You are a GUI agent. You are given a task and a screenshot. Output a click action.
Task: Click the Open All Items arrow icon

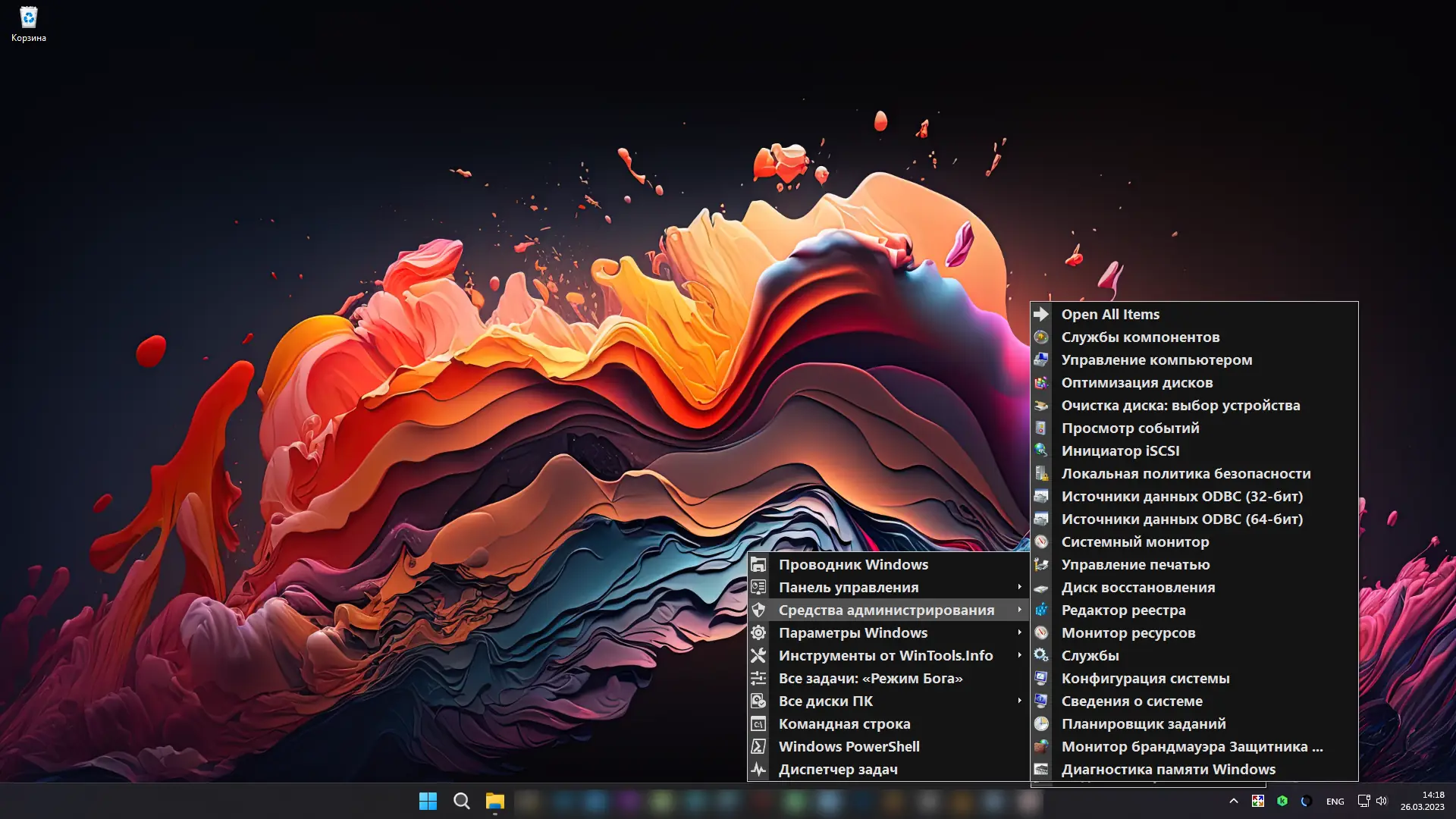(1041, 314)
